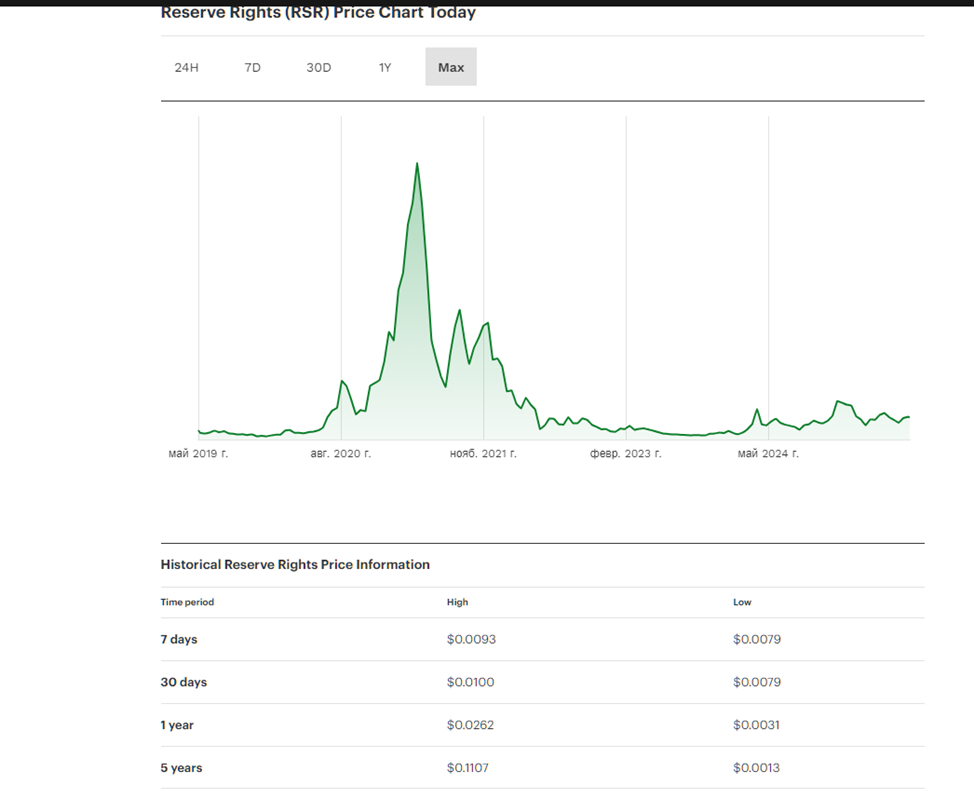Click the 'Time period' column header

[187, 602]
